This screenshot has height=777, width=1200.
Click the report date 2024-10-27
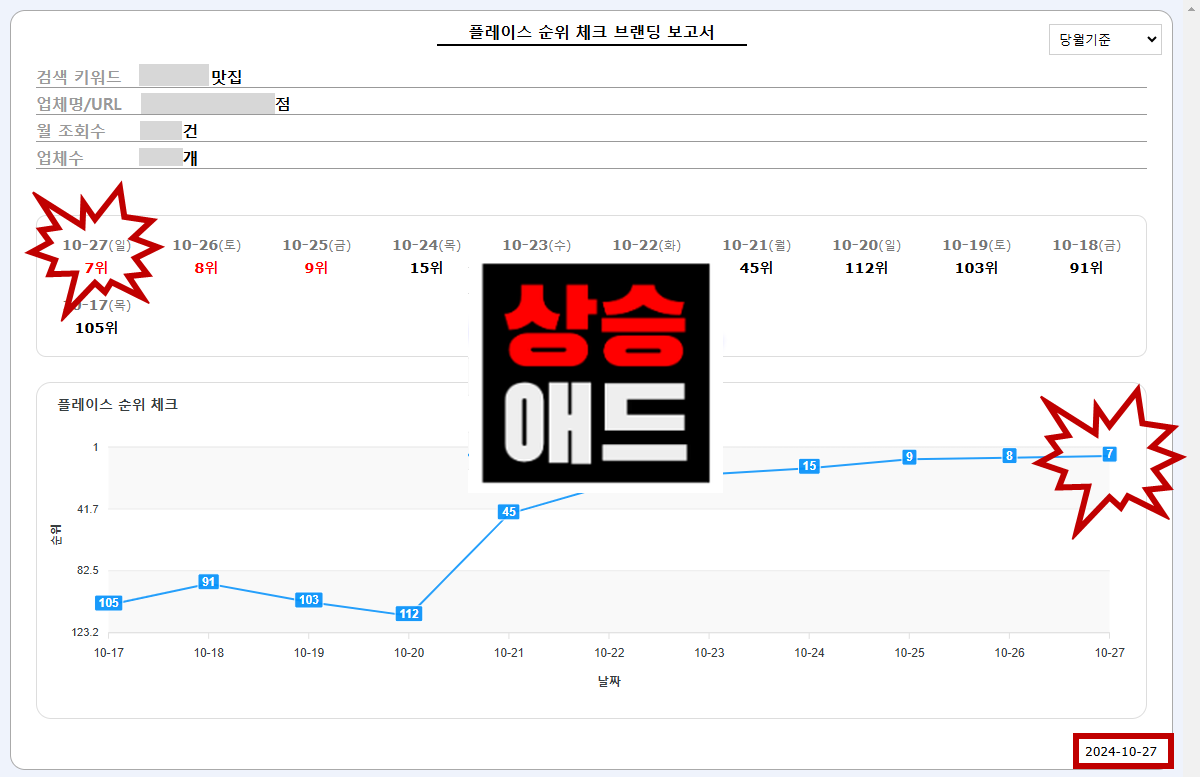tap(1120, 750)
